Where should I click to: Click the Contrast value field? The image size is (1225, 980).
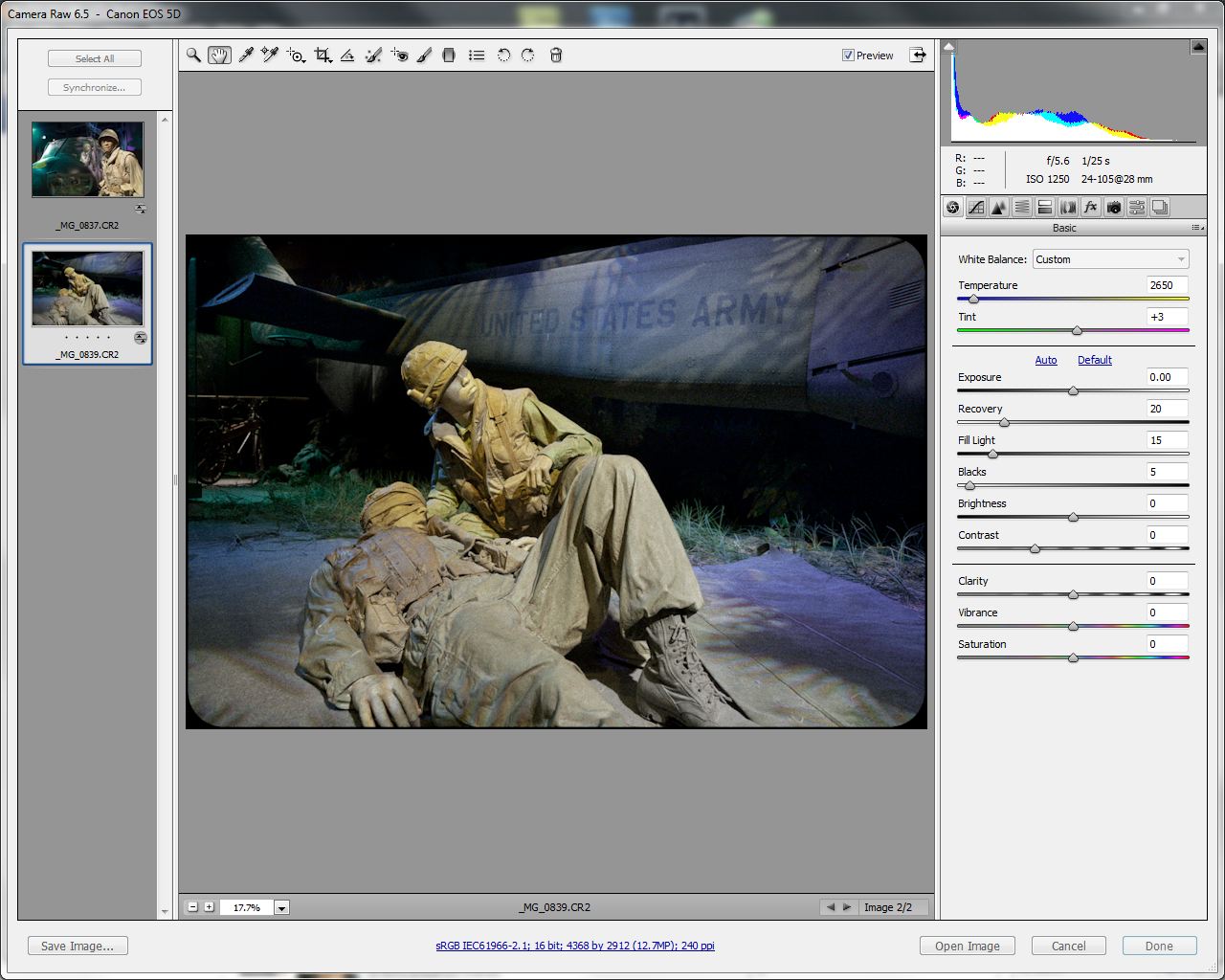click(1167, 535)
